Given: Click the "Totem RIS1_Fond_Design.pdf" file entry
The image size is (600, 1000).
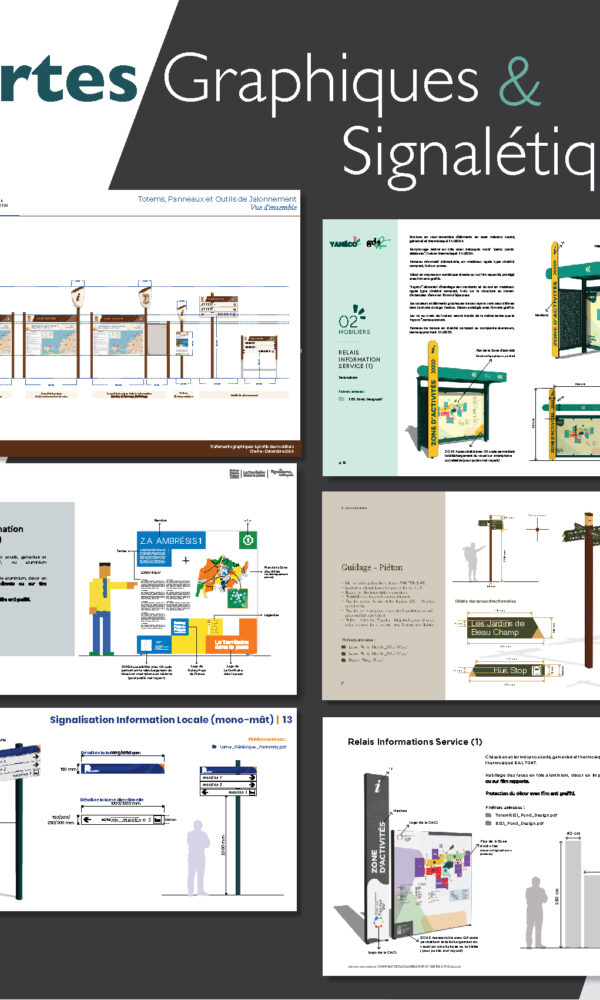Looking at the screenshot, I should [526, 815].
